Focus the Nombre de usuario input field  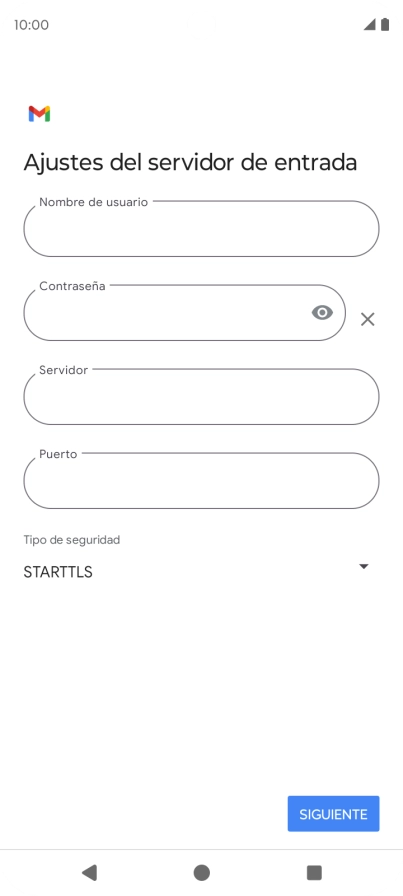coord(201,229)
